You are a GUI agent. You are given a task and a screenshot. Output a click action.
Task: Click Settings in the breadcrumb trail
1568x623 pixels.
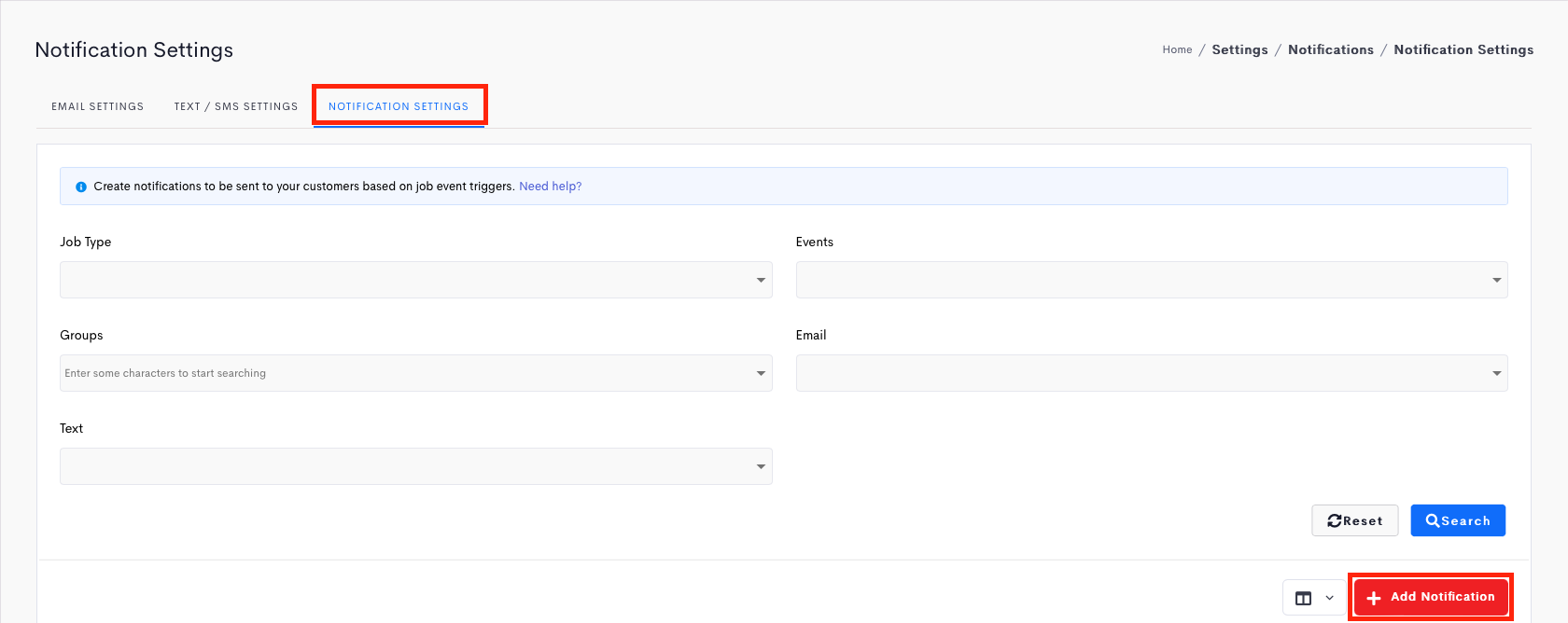[1239, 49]
